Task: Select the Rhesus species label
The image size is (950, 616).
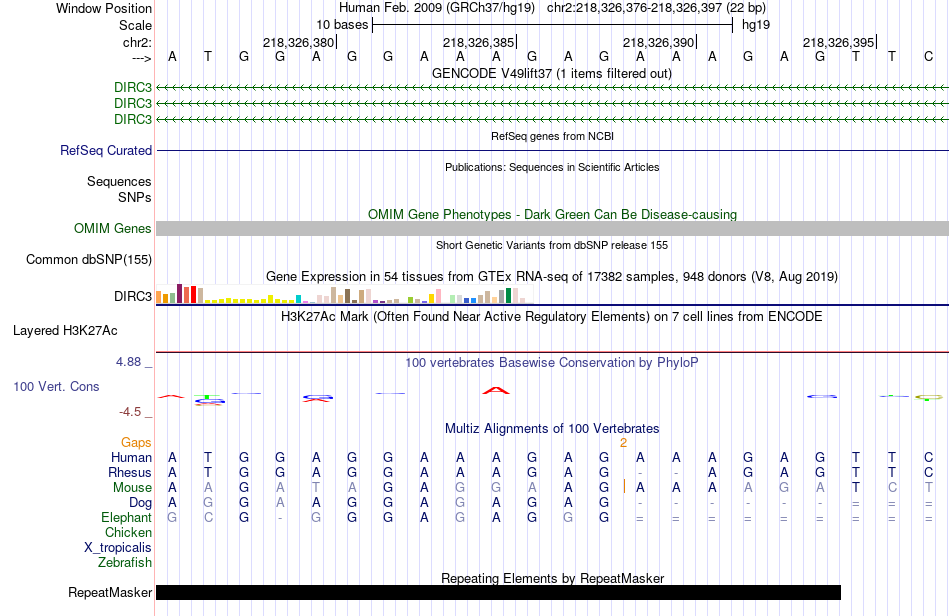Action: [x=130, y=472]
